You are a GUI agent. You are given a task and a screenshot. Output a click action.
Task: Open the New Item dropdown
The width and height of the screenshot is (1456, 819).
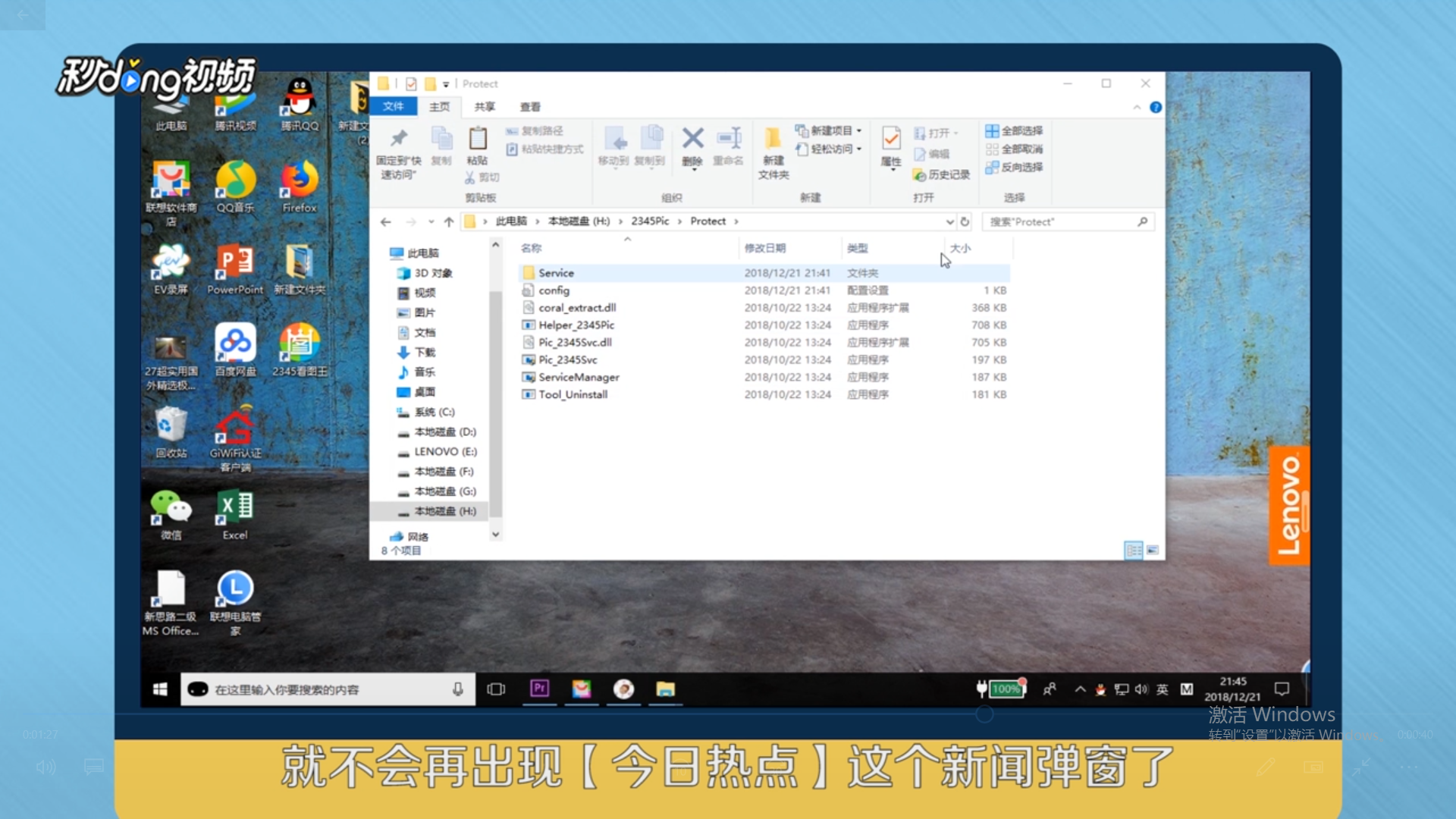click(830, 130)
